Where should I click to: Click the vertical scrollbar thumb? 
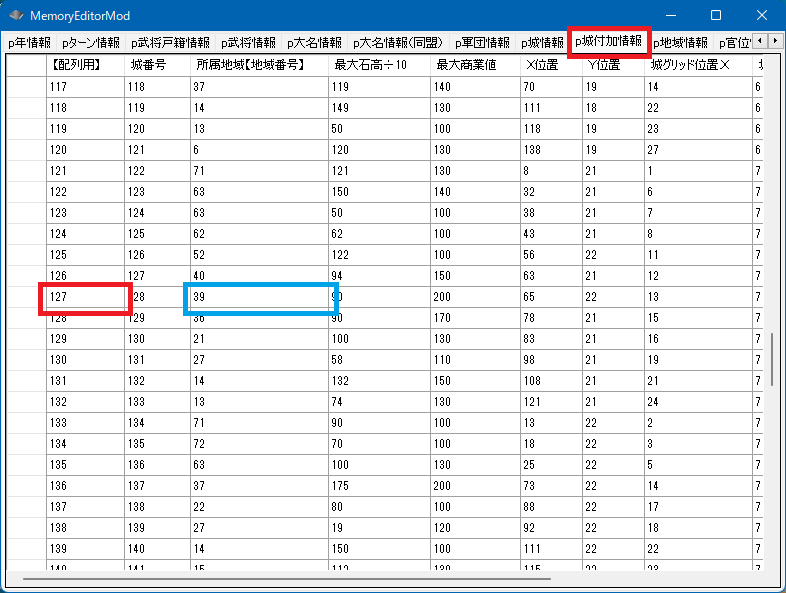pyautogui.click(x=773, y=359)
